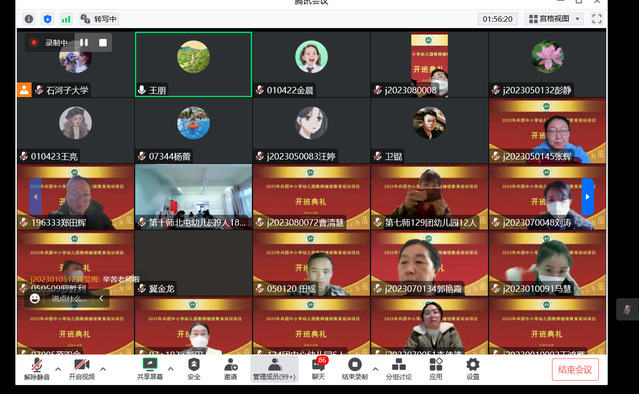Open Breakout Rooms (分组讨论)

point(399,369)
